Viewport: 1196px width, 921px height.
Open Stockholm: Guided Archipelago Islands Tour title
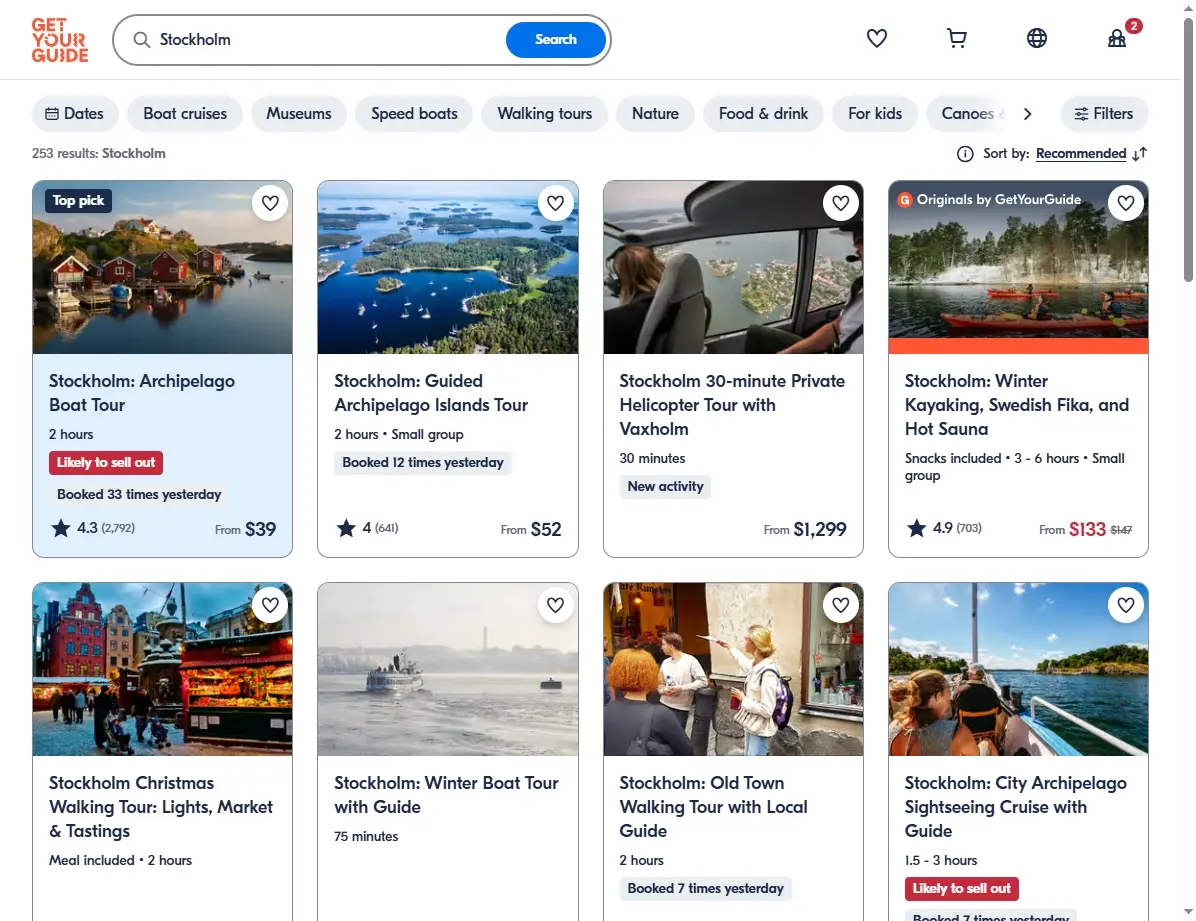click(431, 393)
